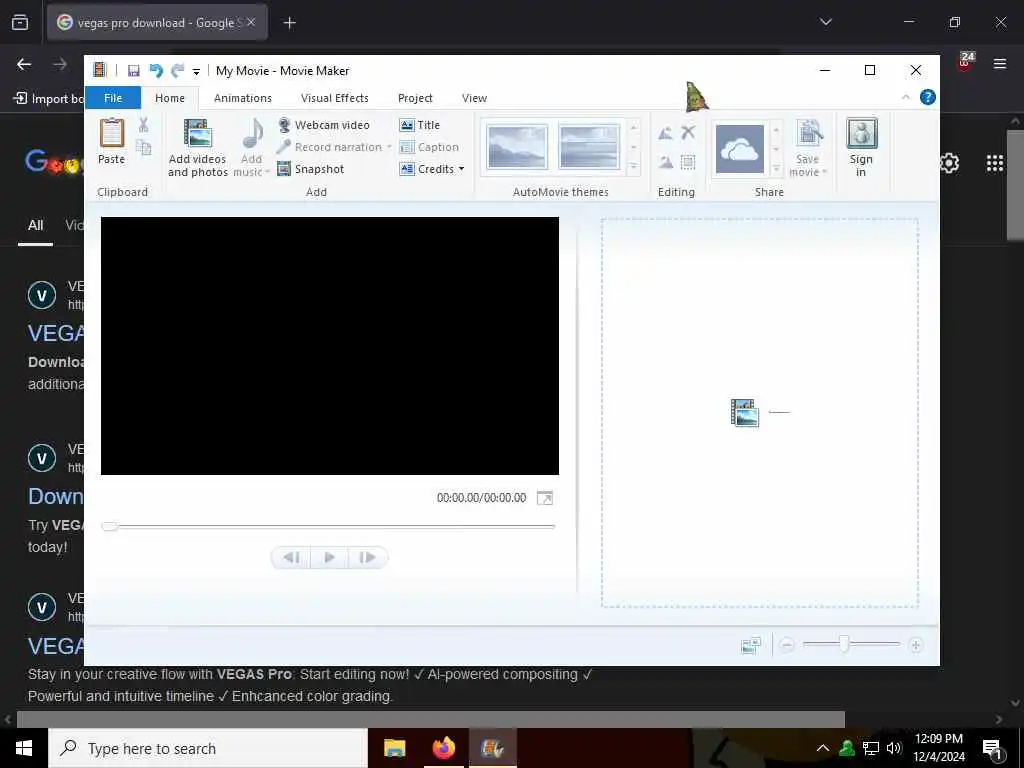This screenshot has width=1024, height=768.
Task: Select the second AutoMovie theme thumbnail
Action: (x=589, y=147)
